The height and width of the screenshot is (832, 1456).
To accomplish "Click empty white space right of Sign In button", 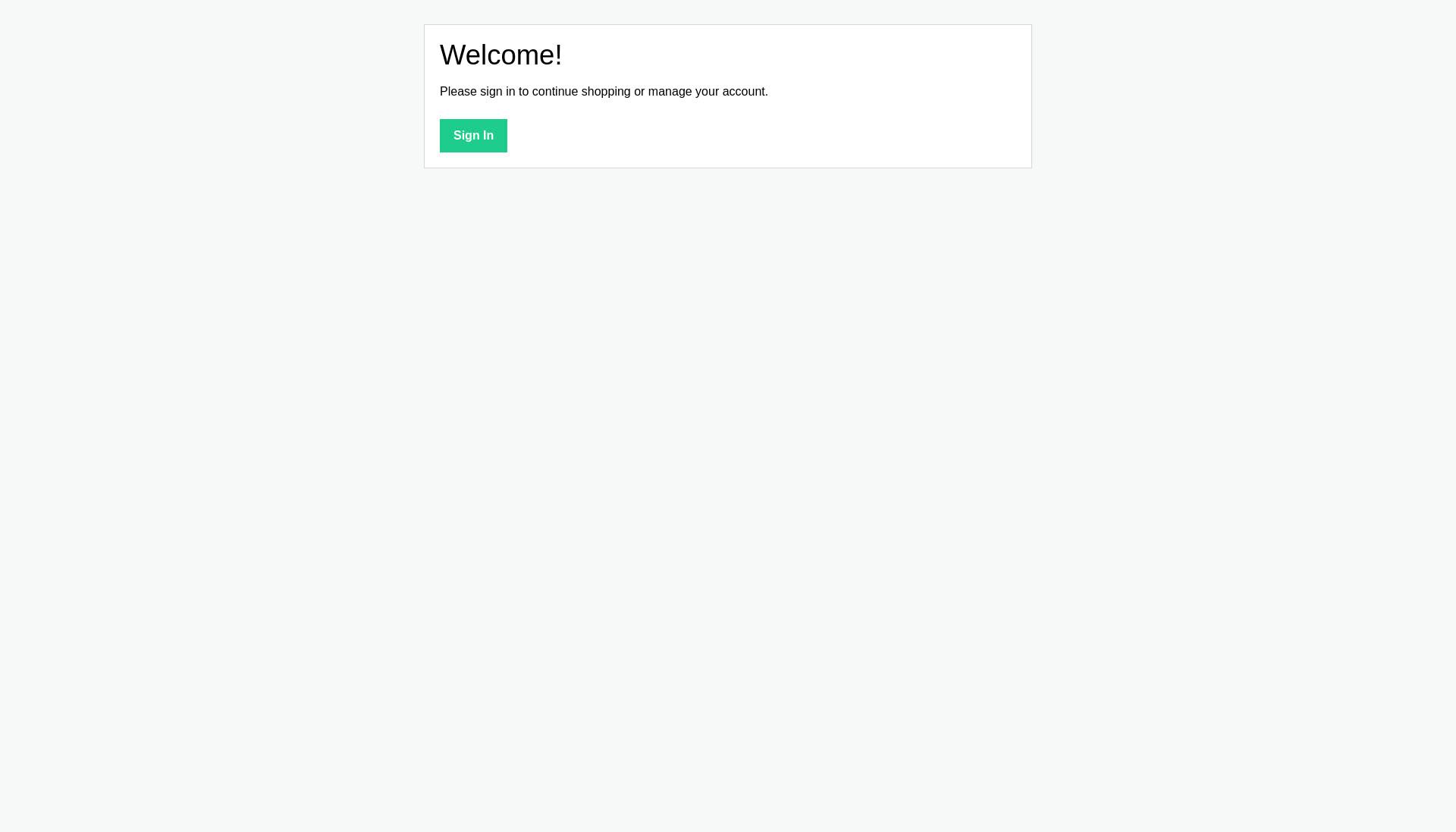I will tap(758, 136).
